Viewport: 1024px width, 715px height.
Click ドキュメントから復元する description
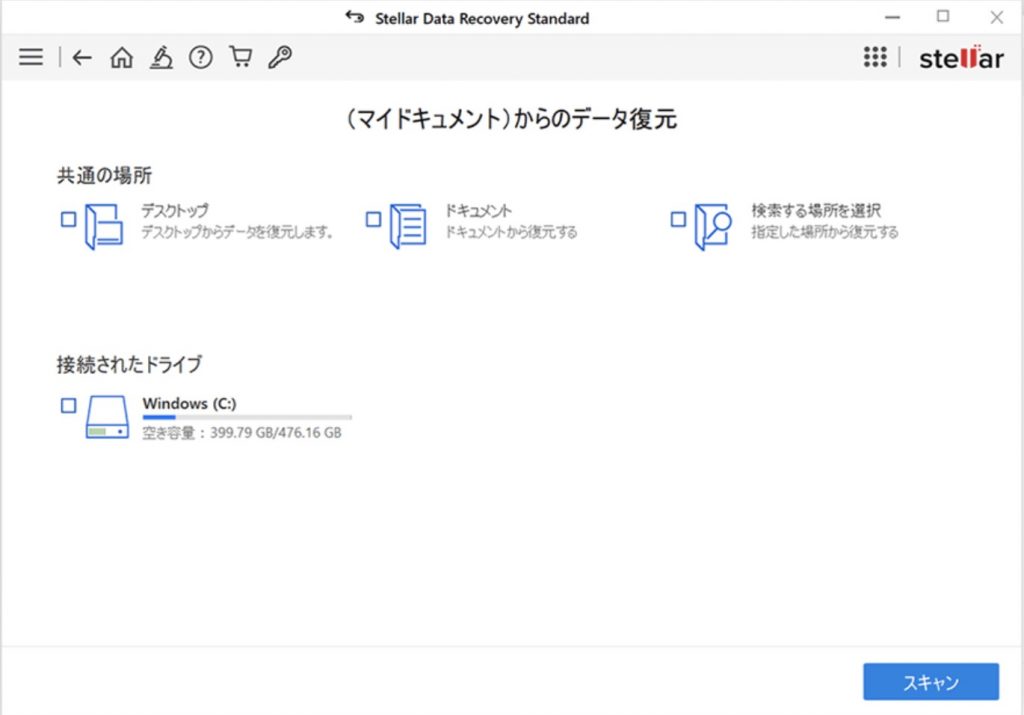coord(511,232)
